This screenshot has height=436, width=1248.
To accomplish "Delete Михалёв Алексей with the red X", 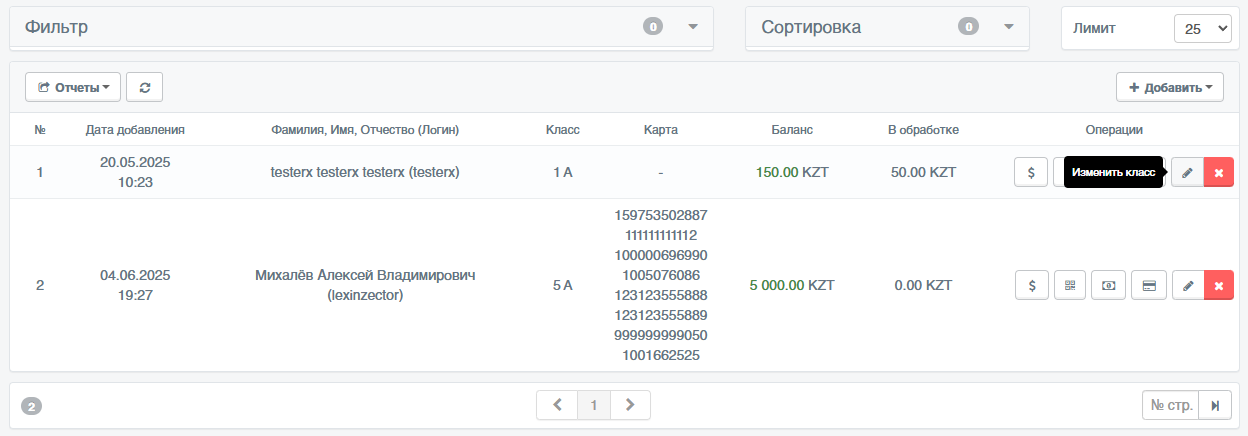I will click(x=1219, y=285).
